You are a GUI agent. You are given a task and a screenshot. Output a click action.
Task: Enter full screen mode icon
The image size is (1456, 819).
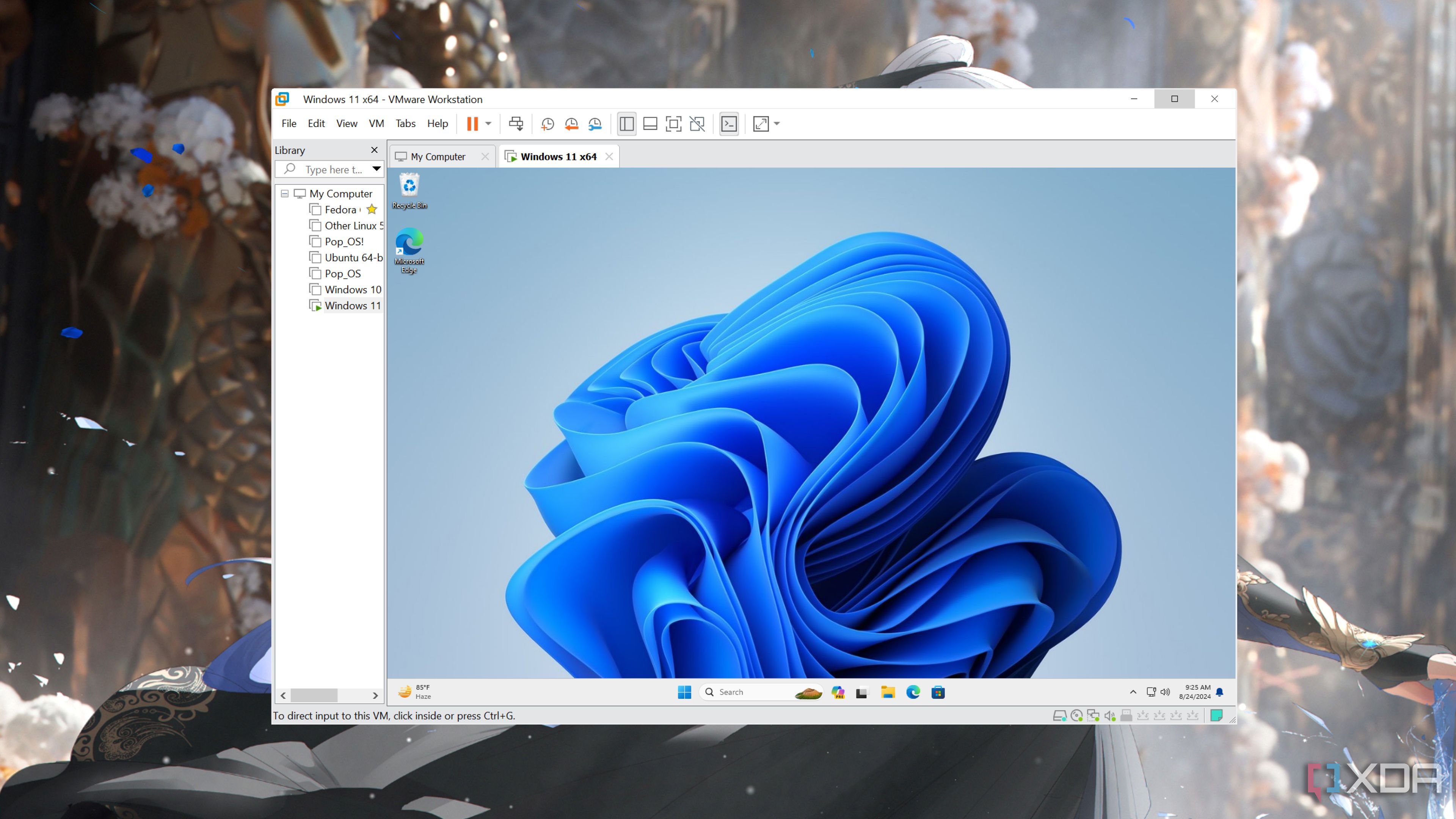673,124
